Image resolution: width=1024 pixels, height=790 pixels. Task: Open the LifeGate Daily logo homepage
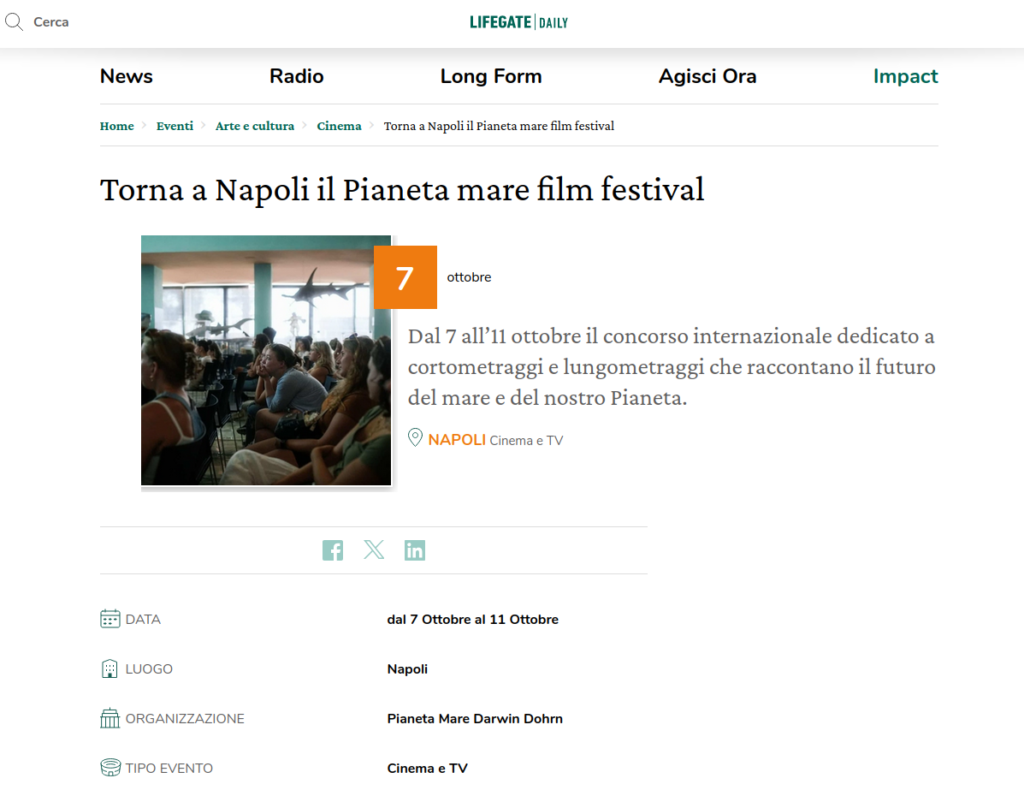tap(519, 22)
